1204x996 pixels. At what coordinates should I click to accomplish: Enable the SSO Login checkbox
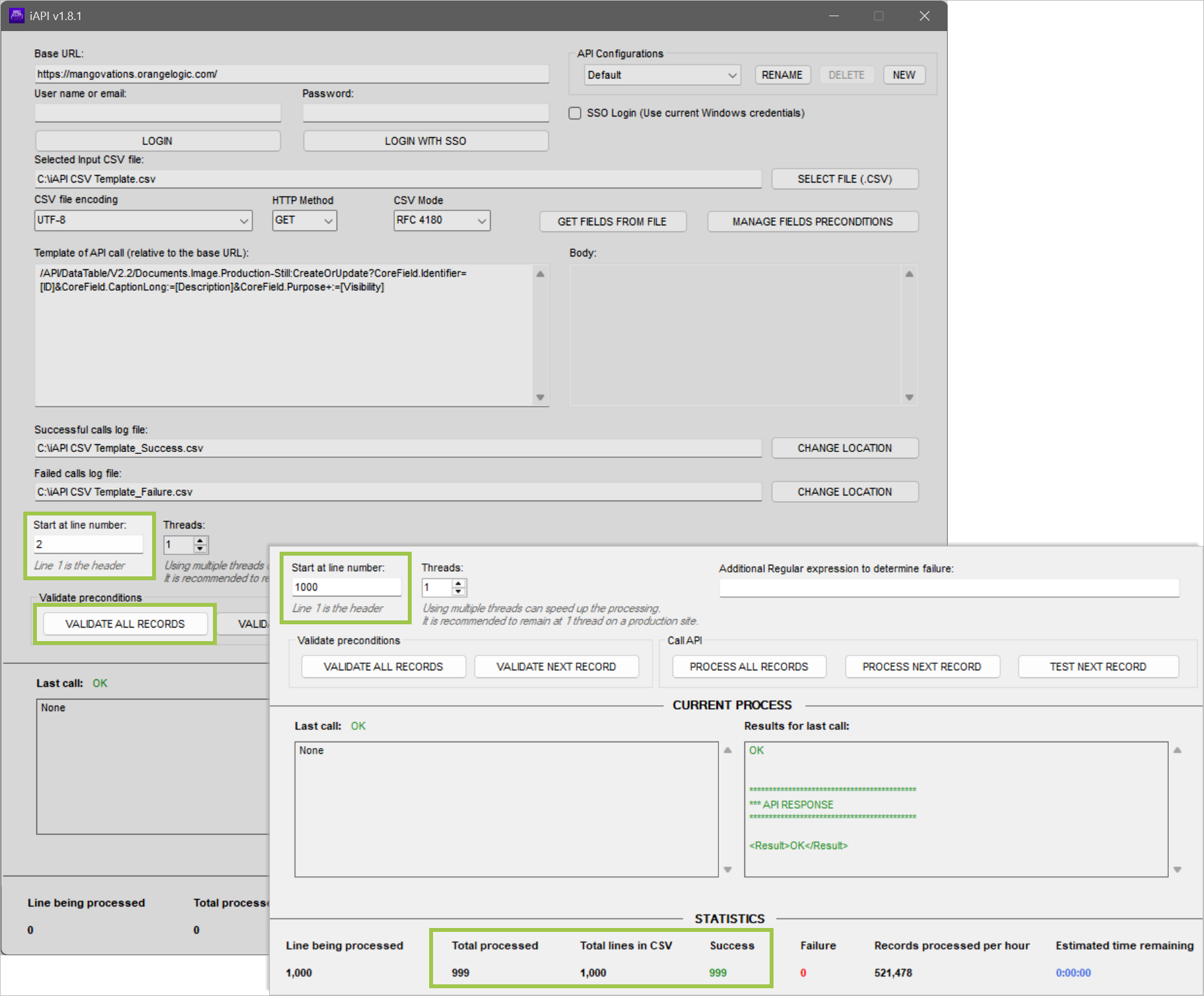point(575,113)
